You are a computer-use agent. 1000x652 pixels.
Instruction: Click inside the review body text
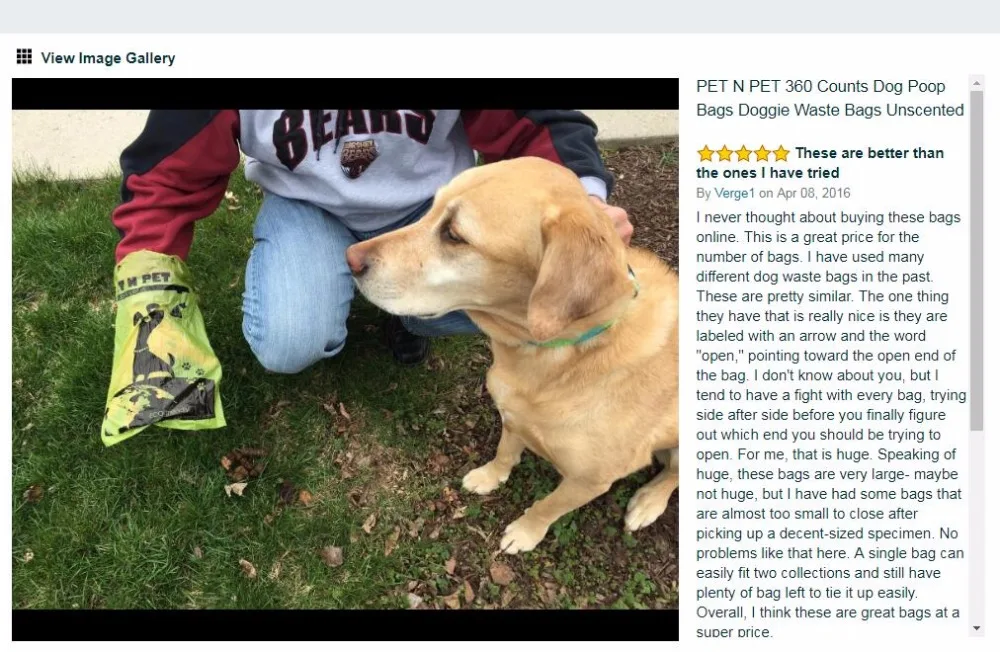830,424
